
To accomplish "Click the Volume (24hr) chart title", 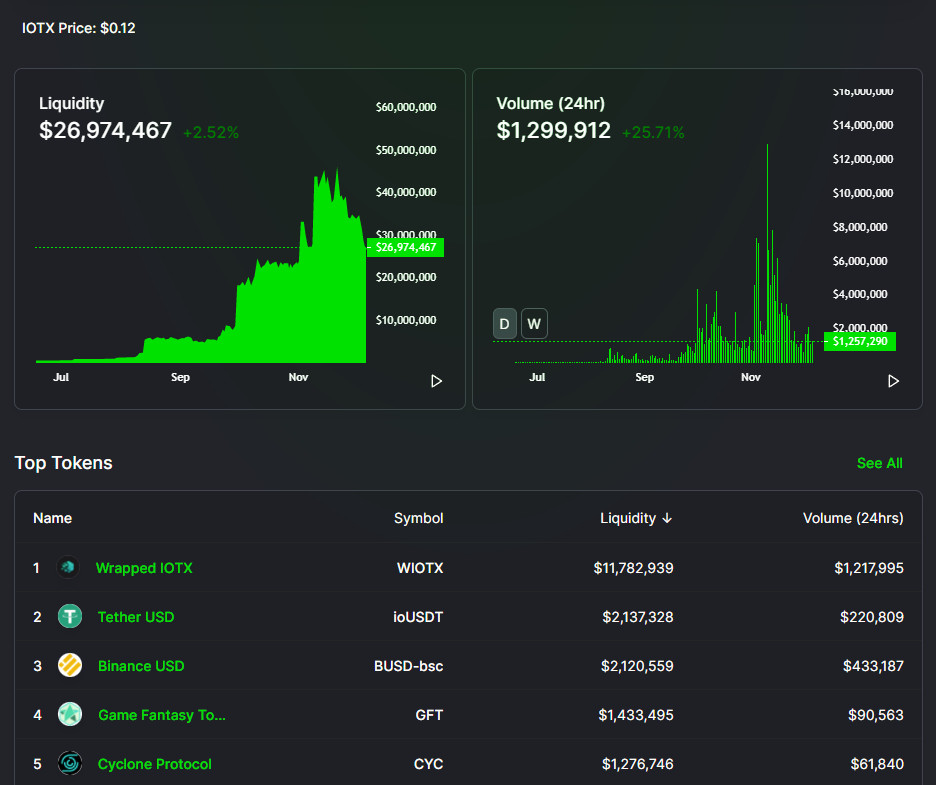I will 550,103.
